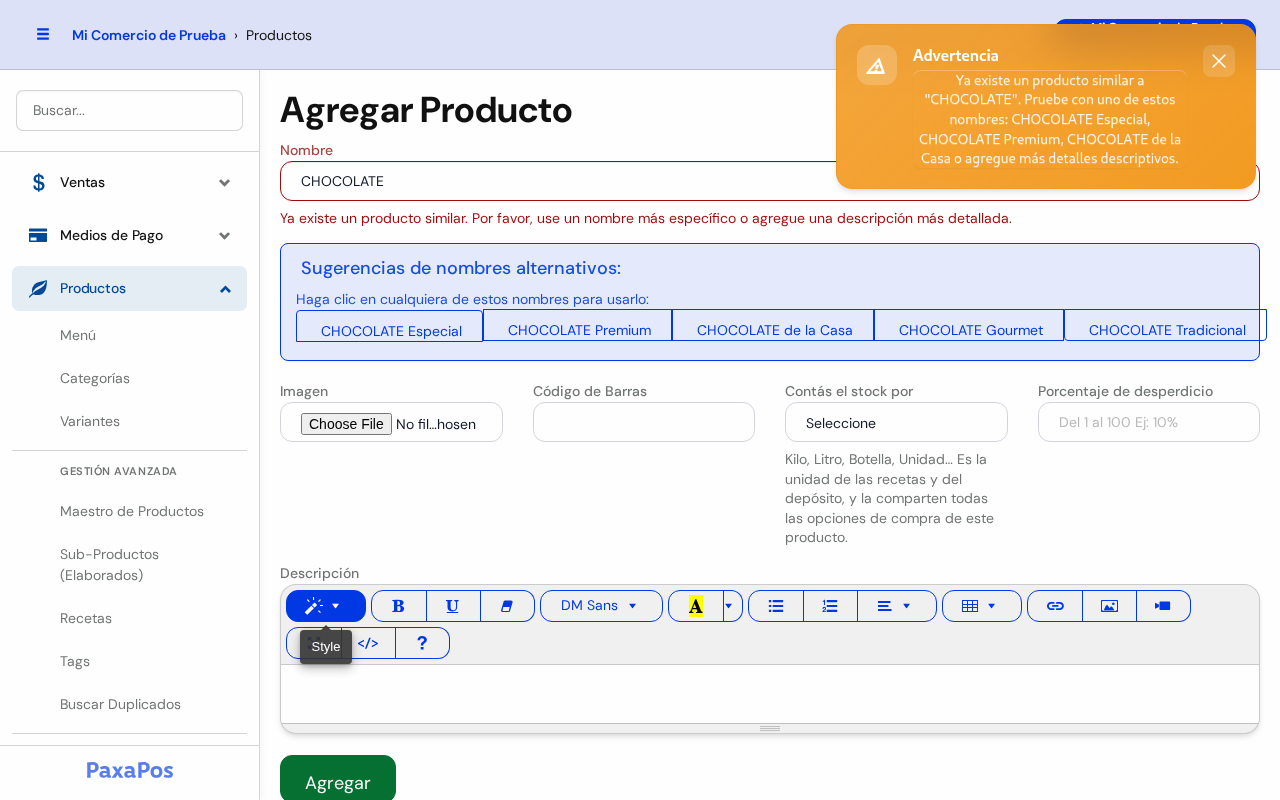This screenshot has height=800, width=1280.
Task: Open the paragraph alignment dropdown
Action: pos(897,606)
